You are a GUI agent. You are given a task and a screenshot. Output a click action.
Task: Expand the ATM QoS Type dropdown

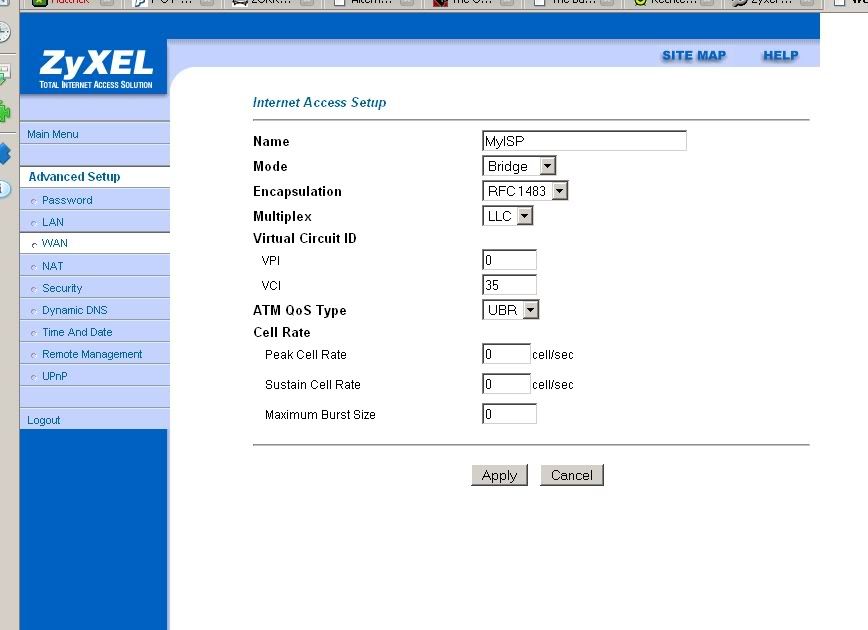[511, 310]
